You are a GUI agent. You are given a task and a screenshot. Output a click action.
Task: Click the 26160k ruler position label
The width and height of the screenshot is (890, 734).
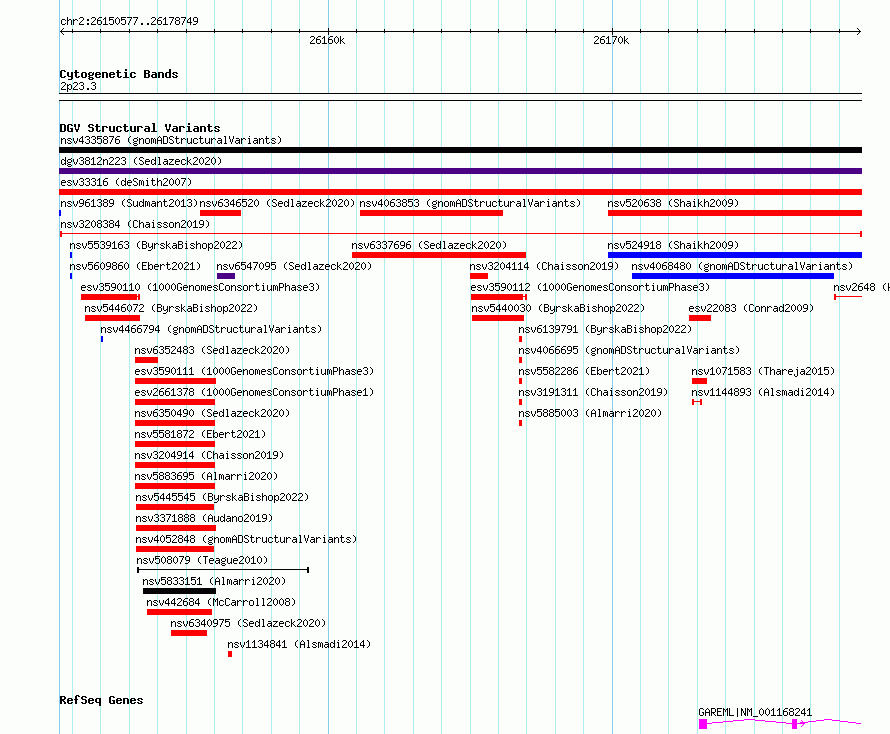click(x=327, y=40)
